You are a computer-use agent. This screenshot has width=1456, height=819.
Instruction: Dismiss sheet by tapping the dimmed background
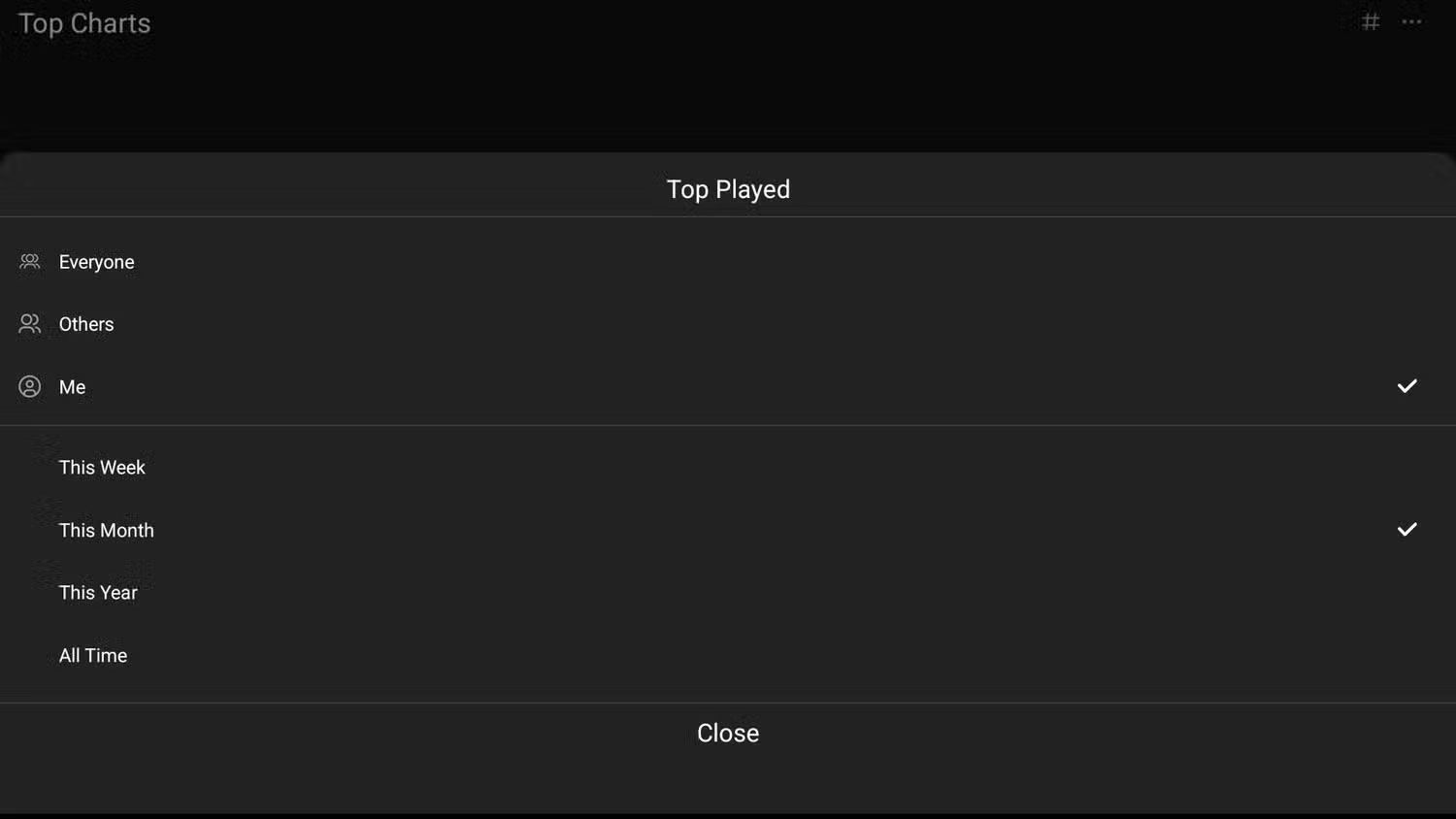(728, 87)
